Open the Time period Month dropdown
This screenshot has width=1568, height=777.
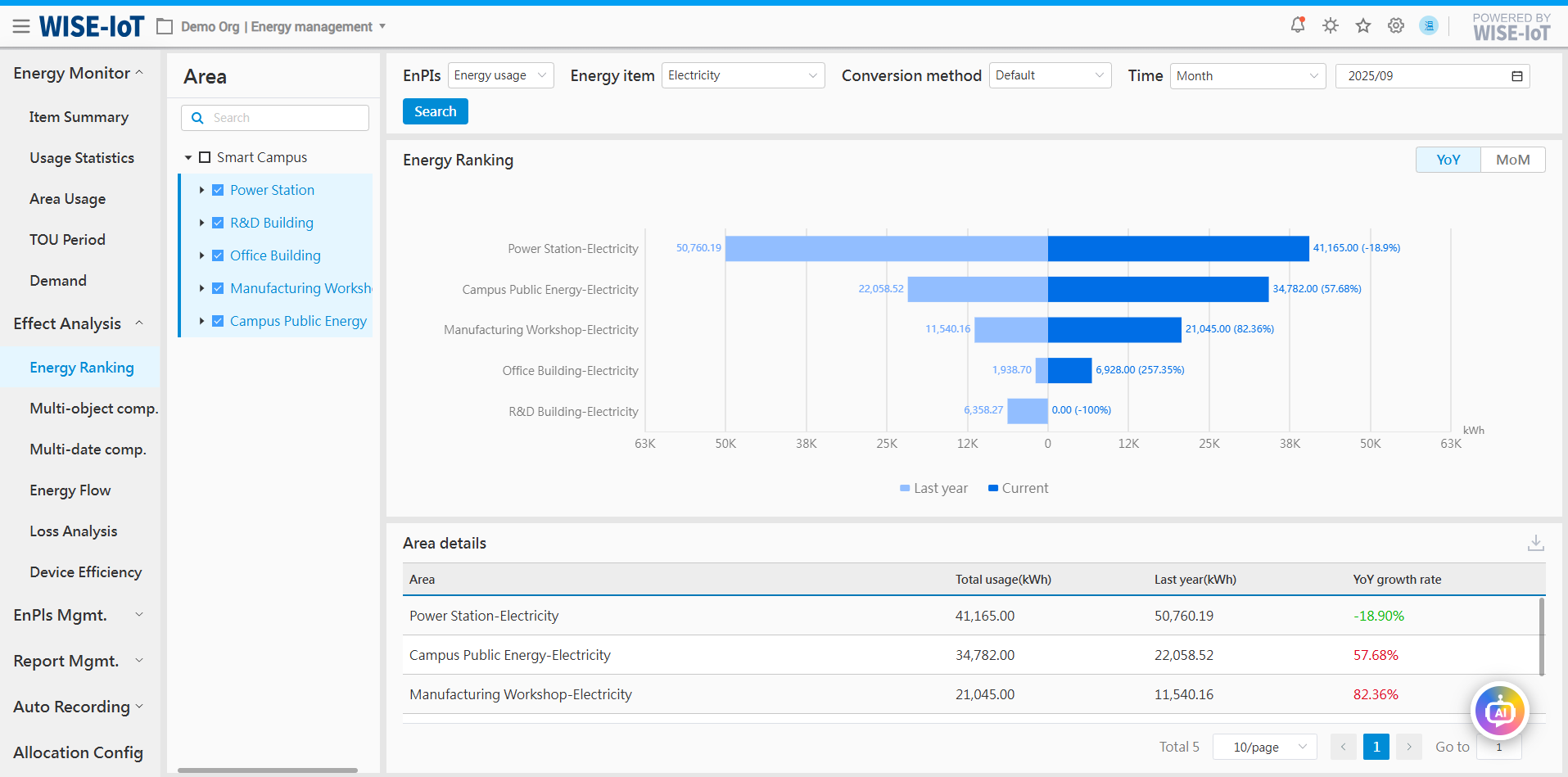[1247, 76]
